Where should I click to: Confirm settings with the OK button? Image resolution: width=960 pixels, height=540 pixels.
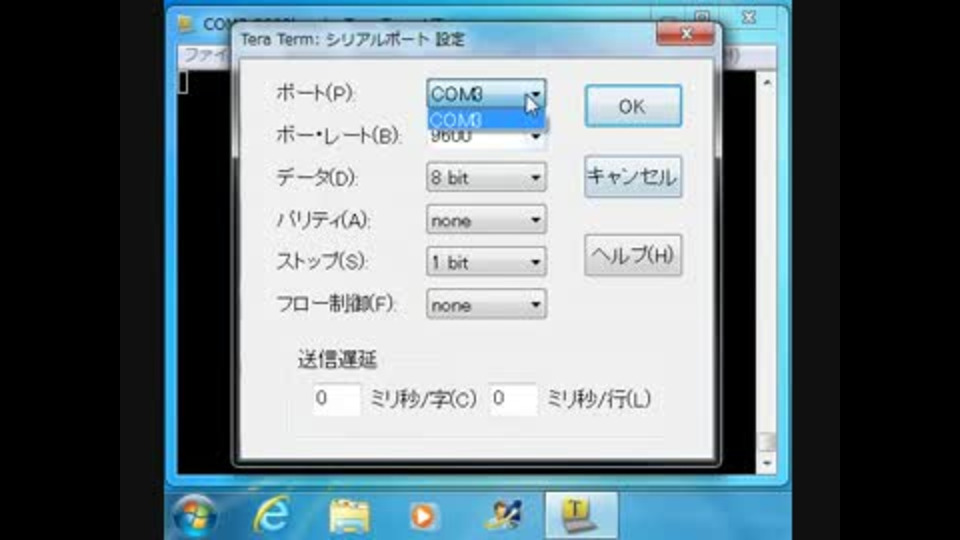point(633,107)
